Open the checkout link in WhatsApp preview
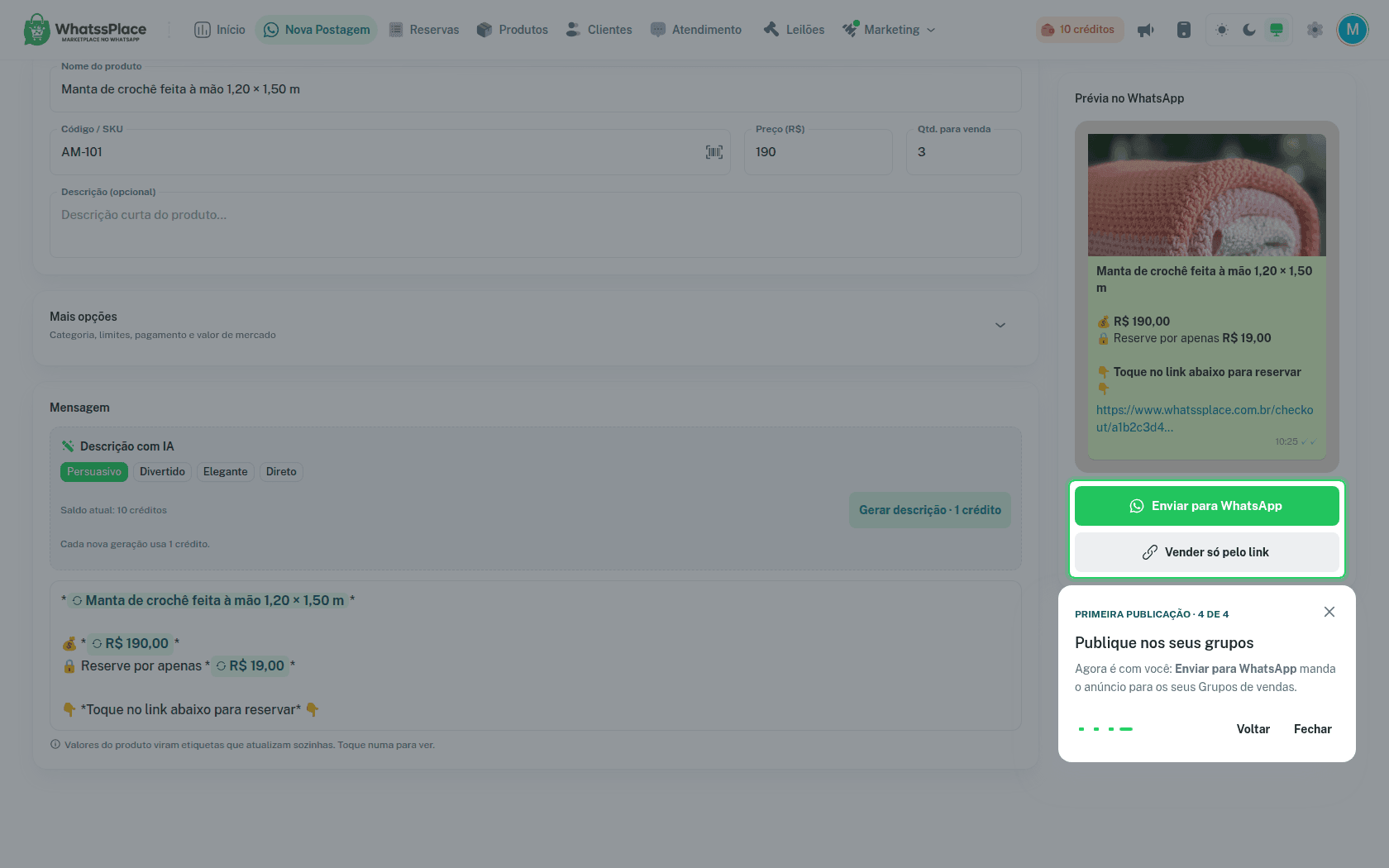 (1205, 418)
